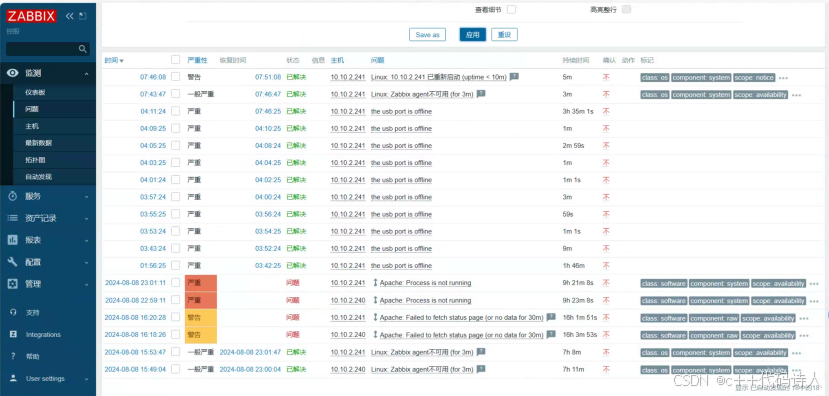Check the checkbox for the 2024-08-08 23:01:11 row
This screenshot has width=829, height=396.
176,283
